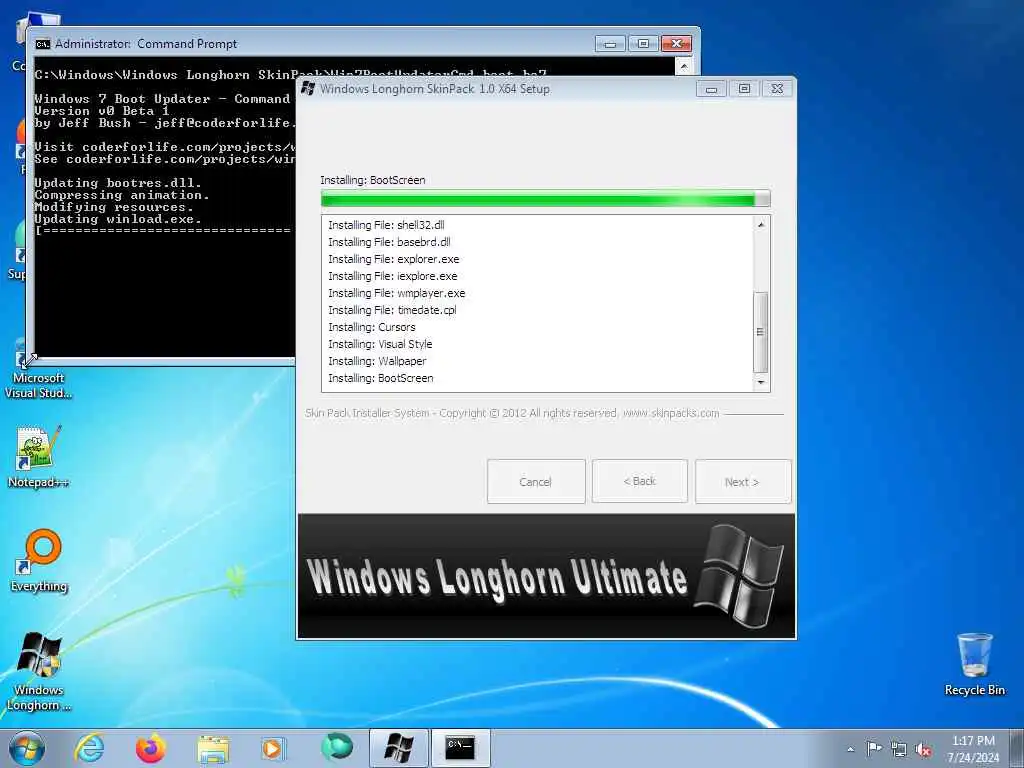Click 'Updating bootres.dll.' line in Command Prompt
The width and height of the screenshot is (1024, 768).
pos(118,183)
